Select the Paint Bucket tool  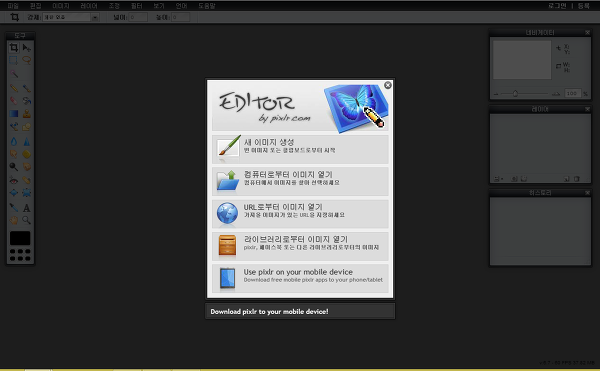click(x=26, y=101)
